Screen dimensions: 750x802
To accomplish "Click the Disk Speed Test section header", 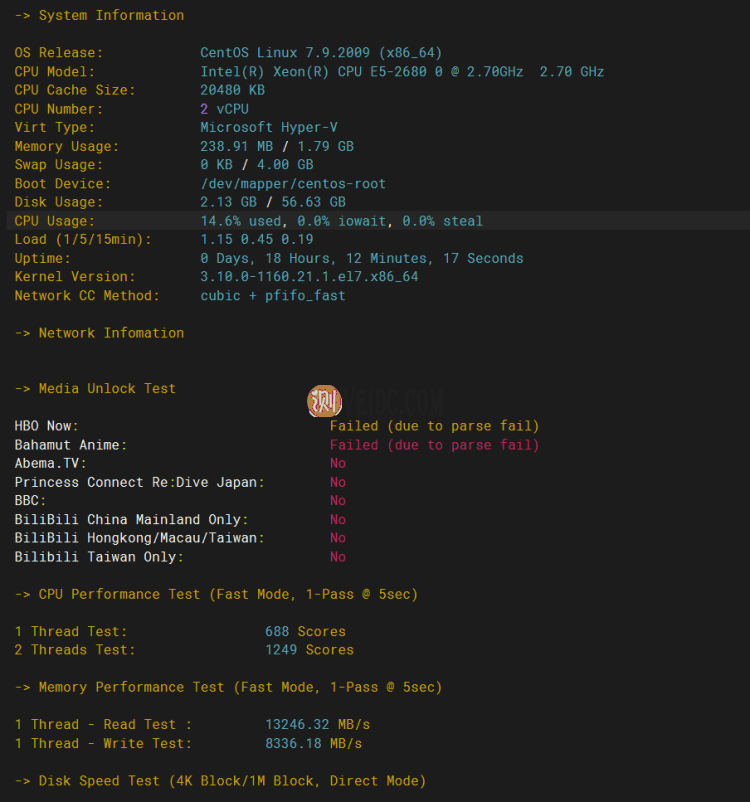I will click(x=220, y=781).
